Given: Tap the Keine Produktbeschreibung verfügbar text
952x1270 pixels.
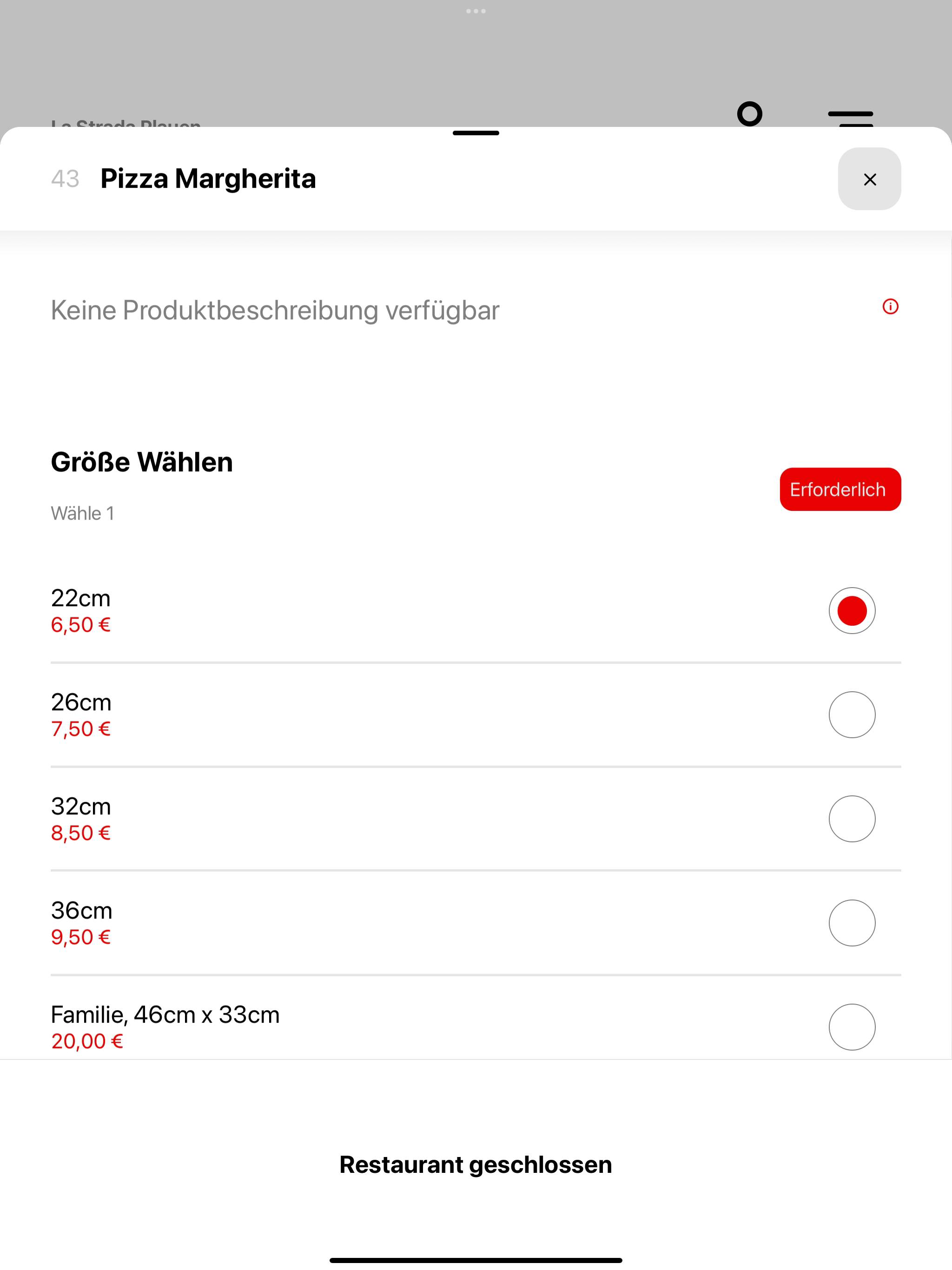Looking at the screenshot, I should point(275,311).
